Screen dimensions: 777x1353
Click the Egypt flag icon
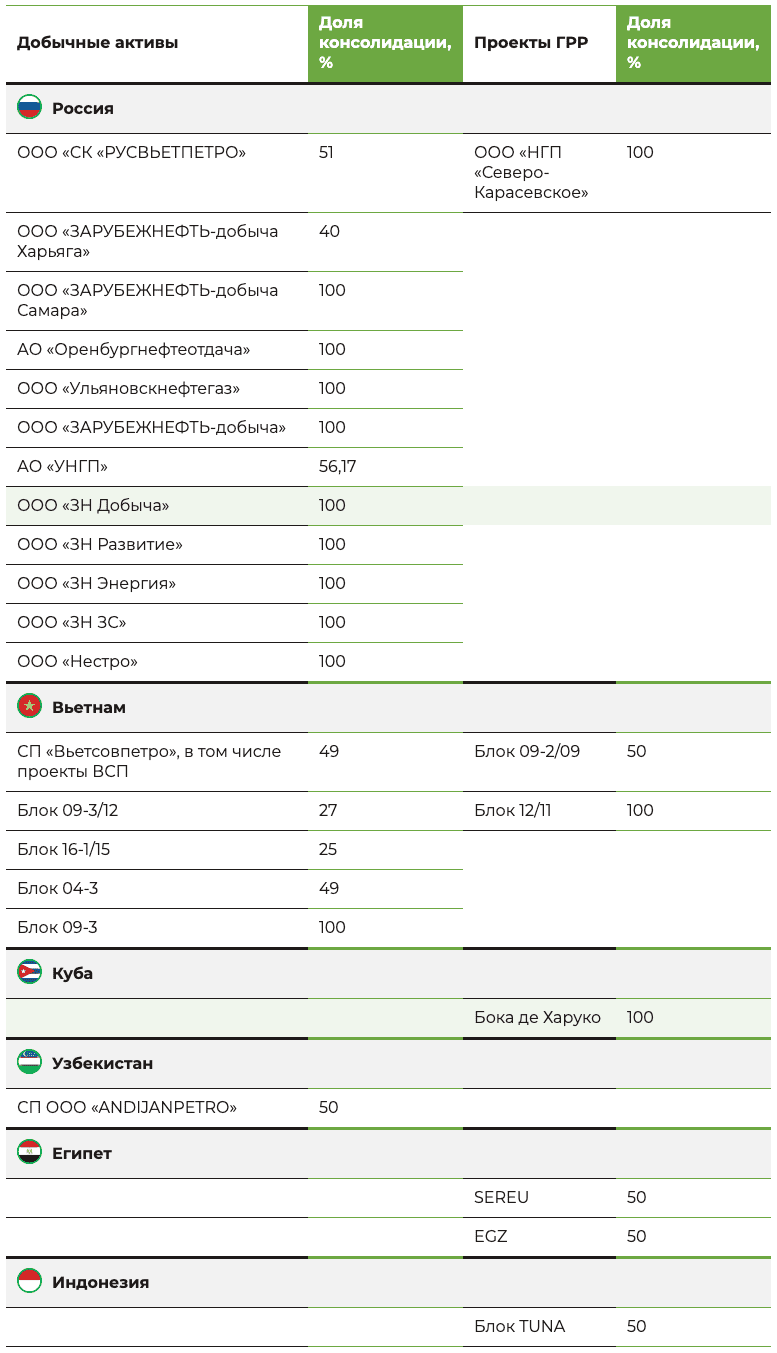pos(29,1153)
